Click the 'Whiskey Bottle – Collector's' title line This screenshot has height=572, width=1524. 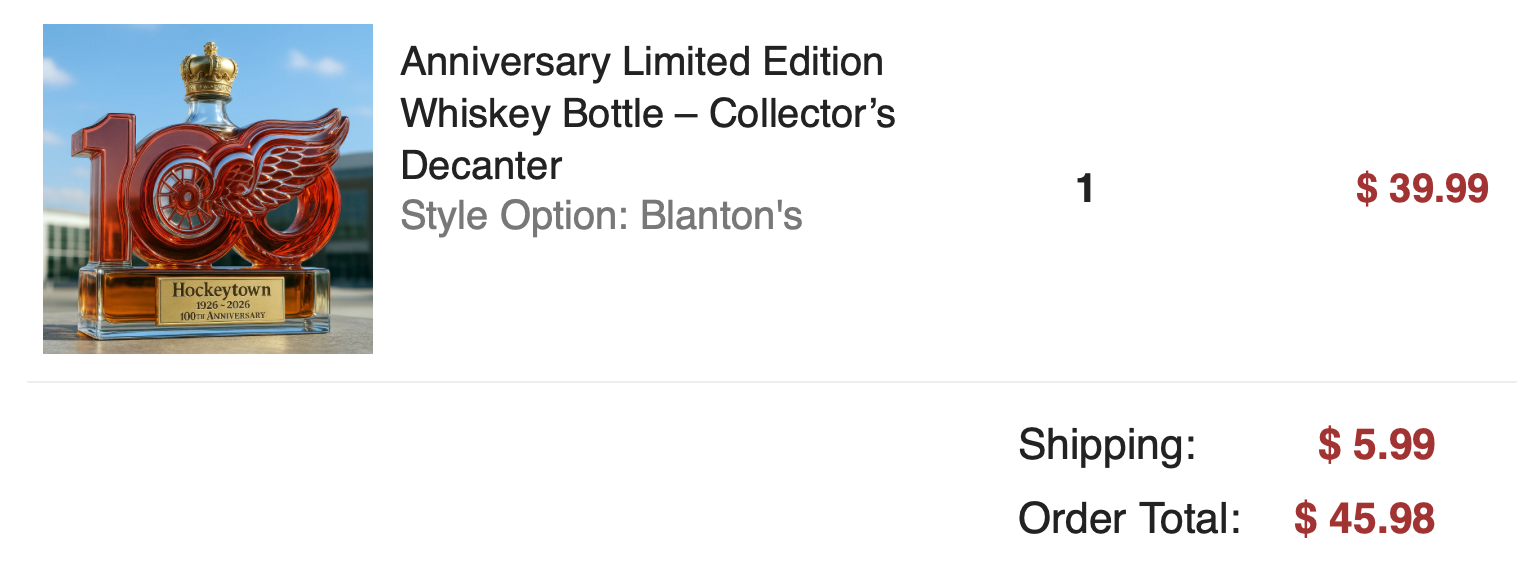click(648, 114)
